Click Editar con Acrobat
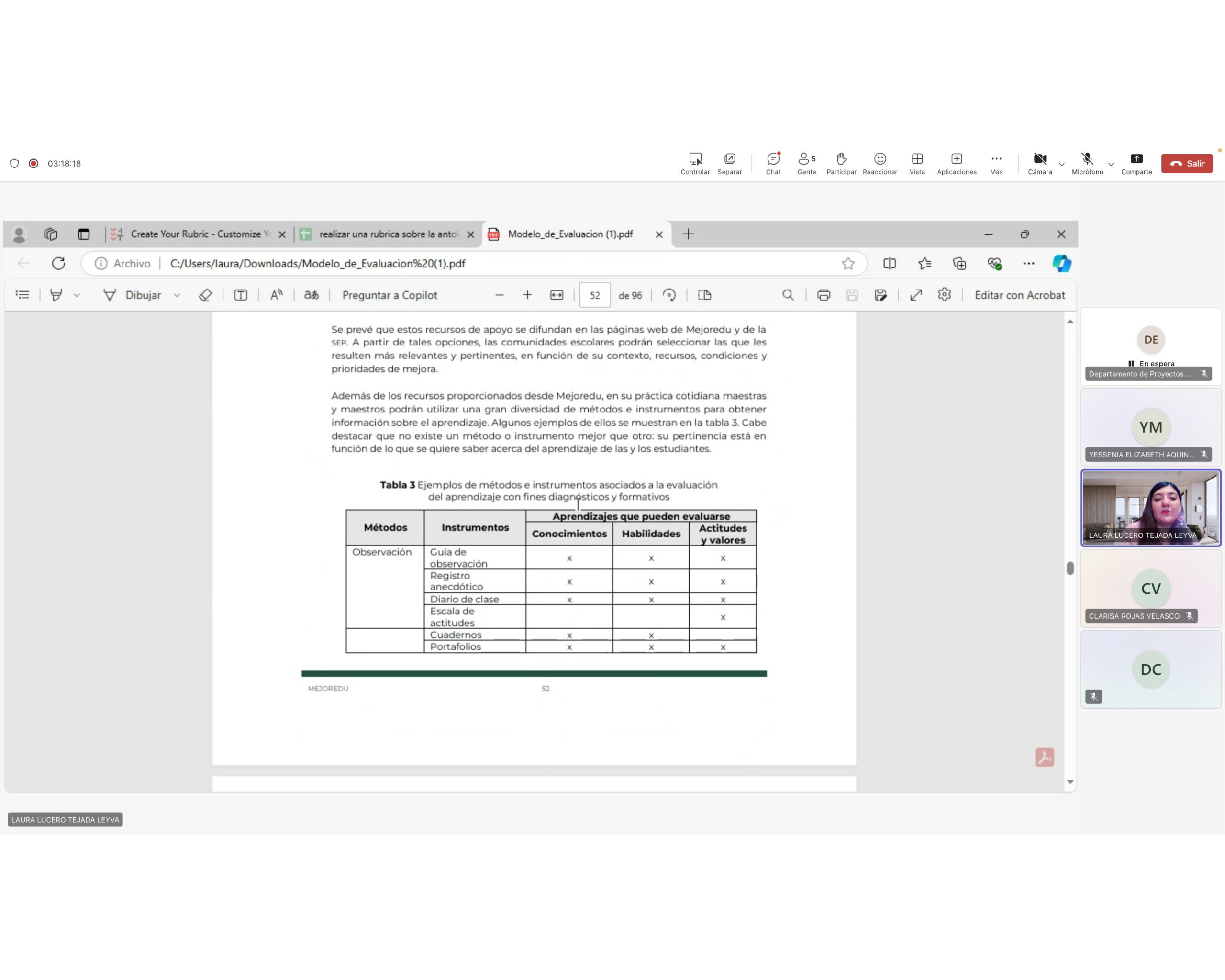This screenshot has width=1225, height=980. pyautogui.click(x=1019, y=295)
